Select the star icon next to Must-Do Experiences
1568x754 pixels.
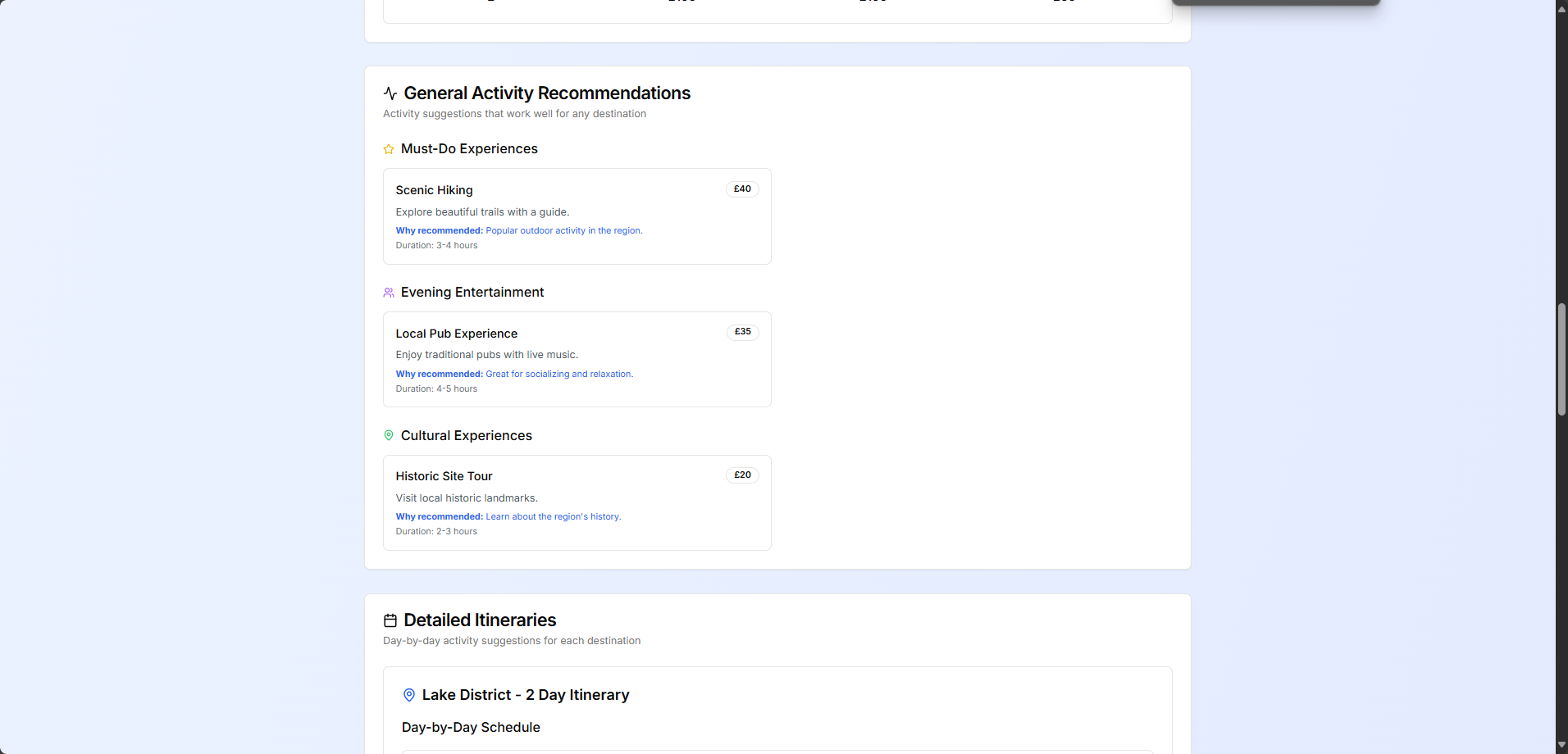pos(388,149)
